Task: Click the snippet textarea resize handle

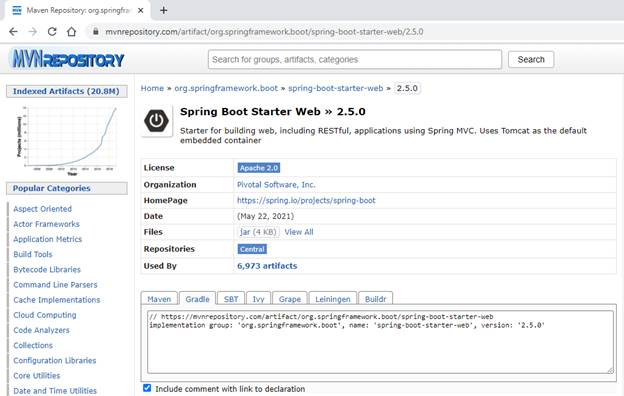Action: point(610,370)
